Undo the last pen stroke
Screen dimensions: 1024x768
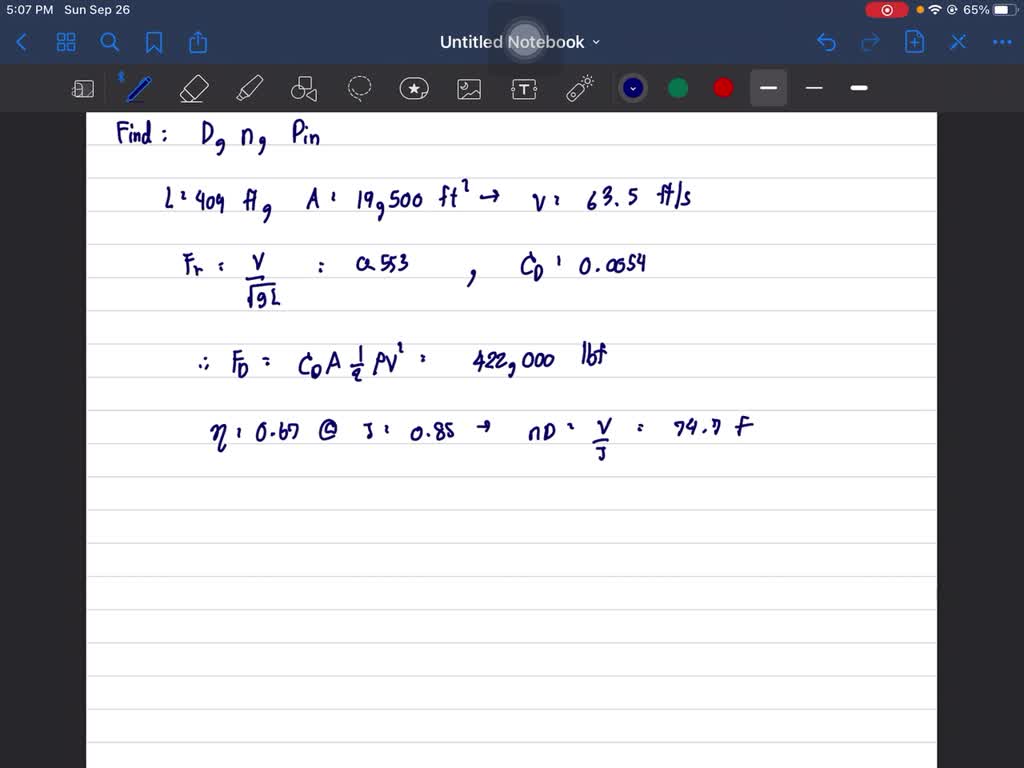click(825, 42)
